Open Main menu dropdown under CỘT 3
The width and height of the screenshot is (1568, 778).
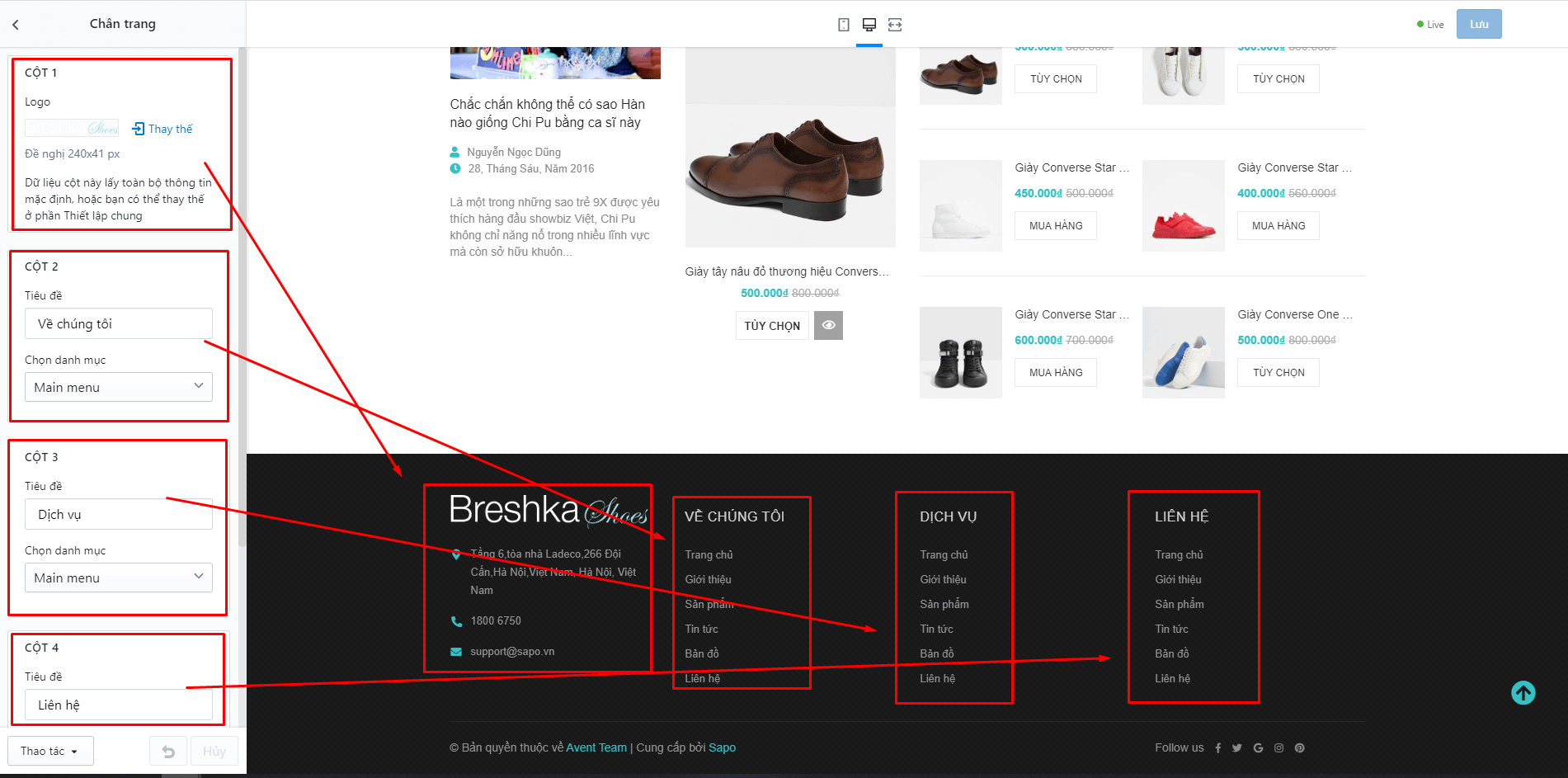(119, 578)
